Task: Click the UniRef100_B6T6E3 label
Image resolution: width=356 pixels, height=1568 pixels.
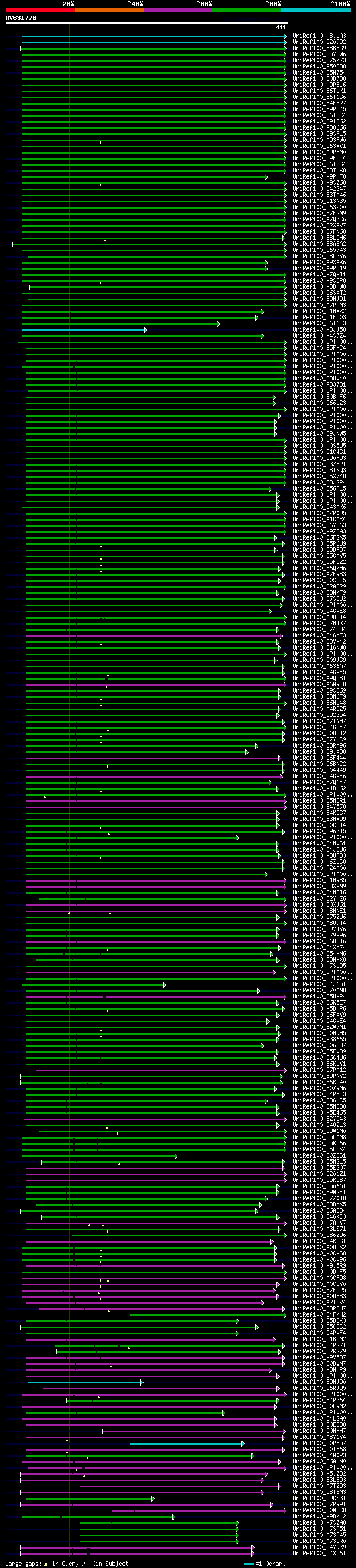Action: pos(319,323)
